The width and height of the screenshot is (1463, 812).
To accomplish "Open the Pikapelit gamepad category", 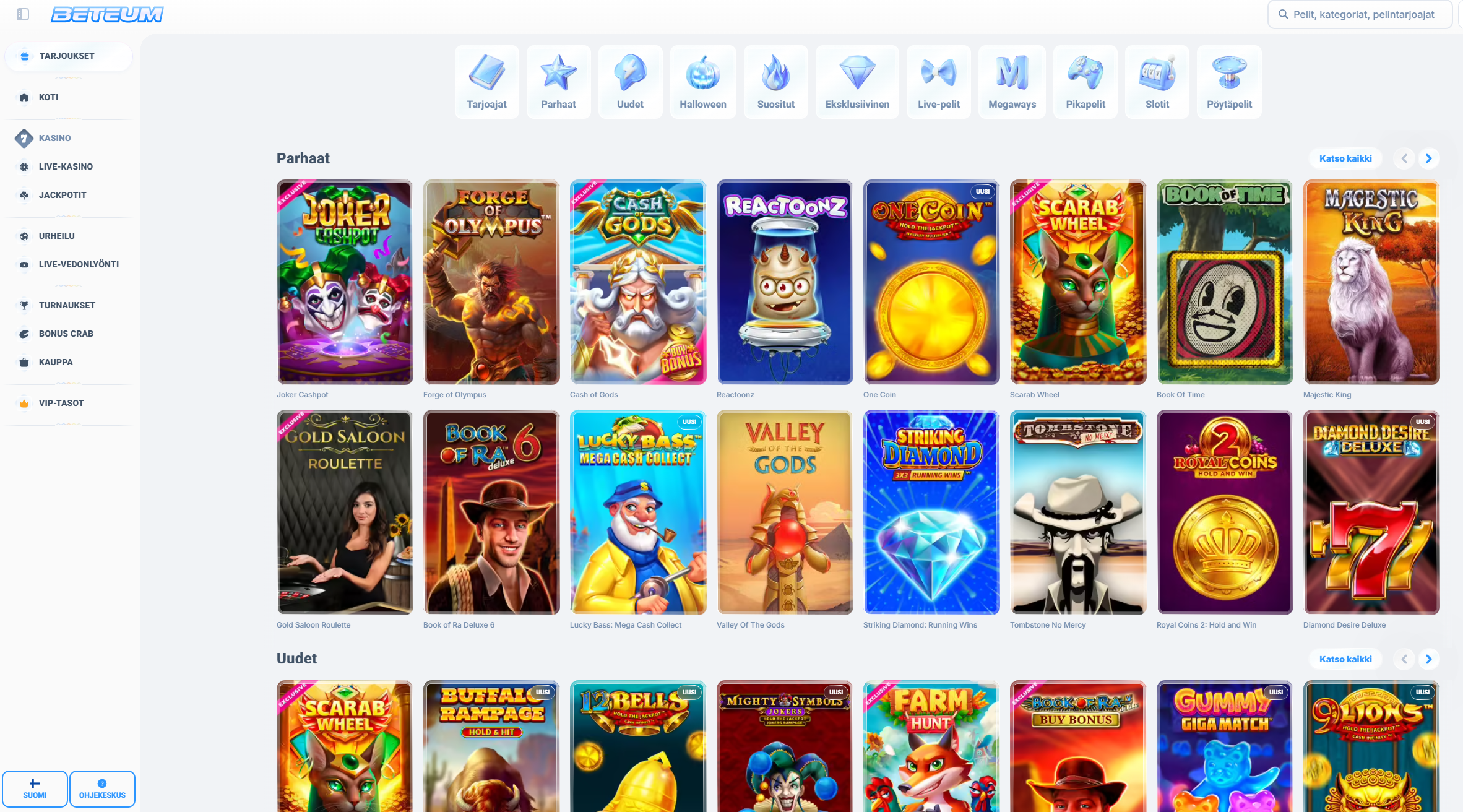I will click(x=1085, y=82).
